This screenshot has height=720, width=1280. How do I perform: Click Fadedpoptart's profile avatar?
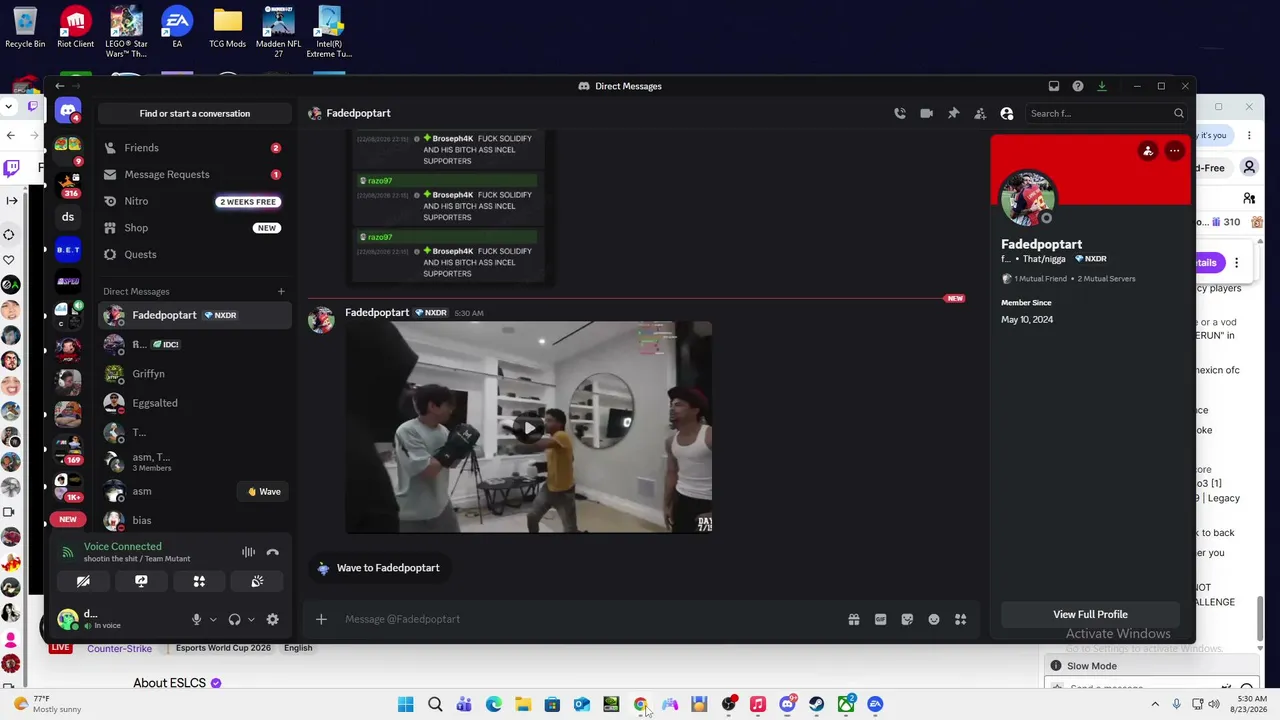1028,198
